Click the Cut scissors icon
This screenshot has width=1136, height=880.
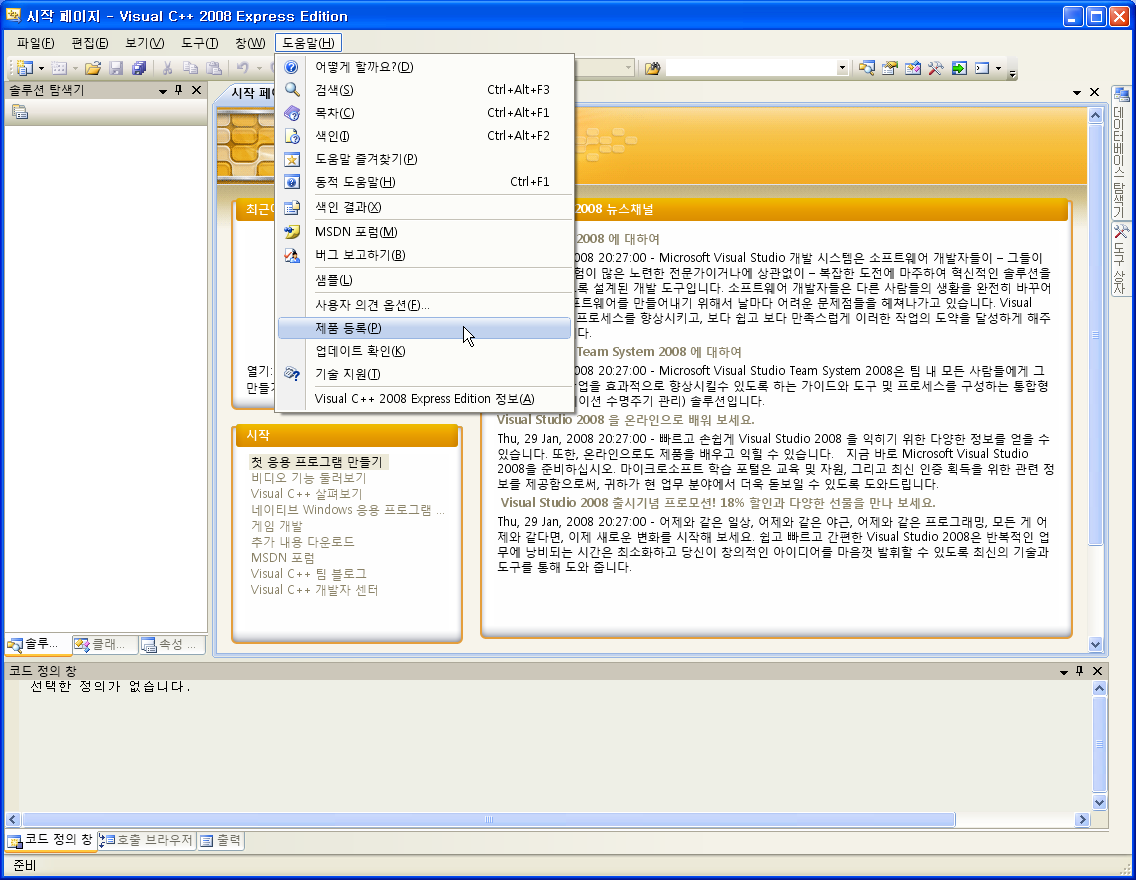pyautogui.click(x=167, y=68)
